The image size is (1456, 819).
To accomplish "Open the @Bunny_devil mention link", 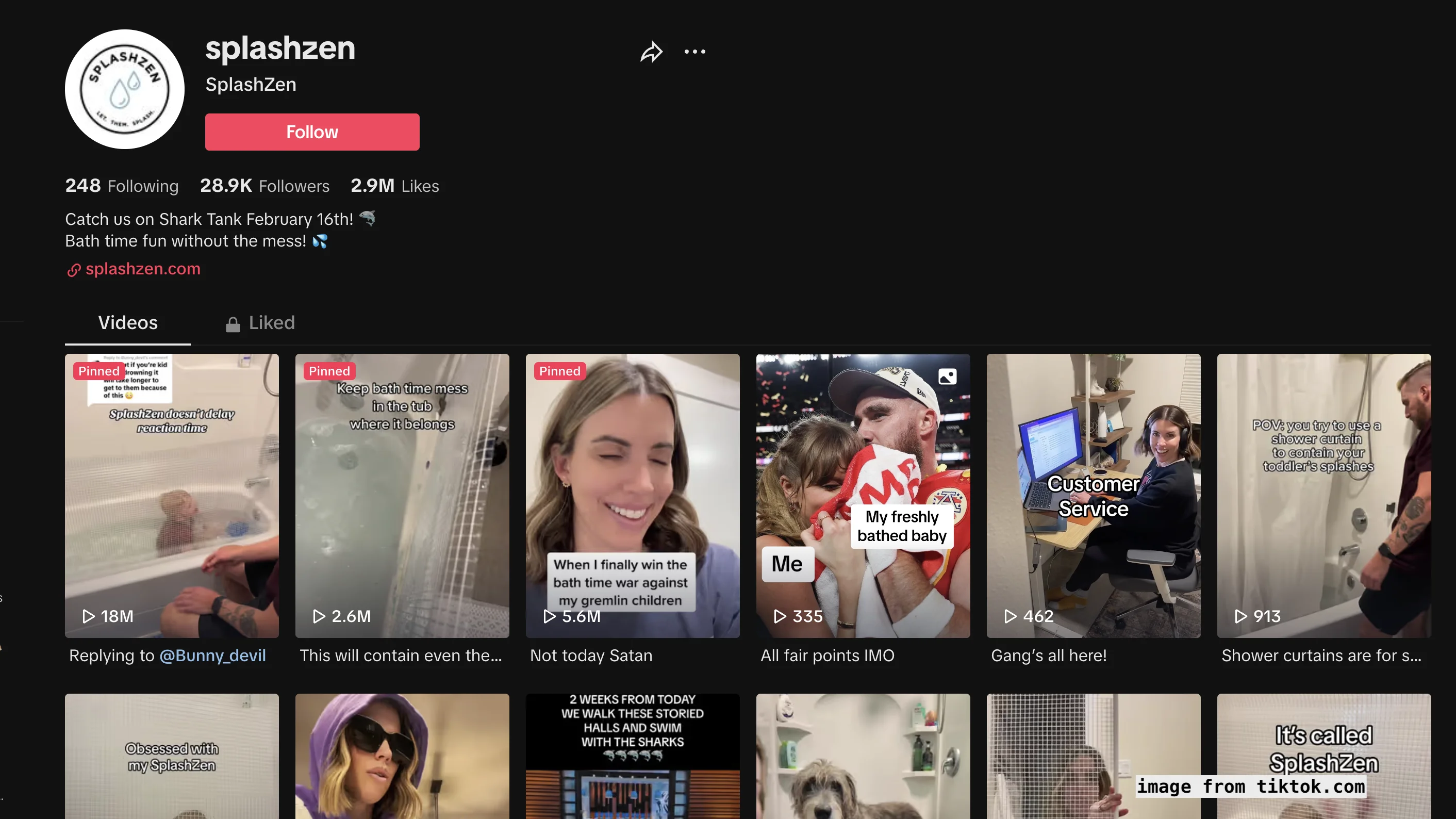I will [x=212, y=655].
